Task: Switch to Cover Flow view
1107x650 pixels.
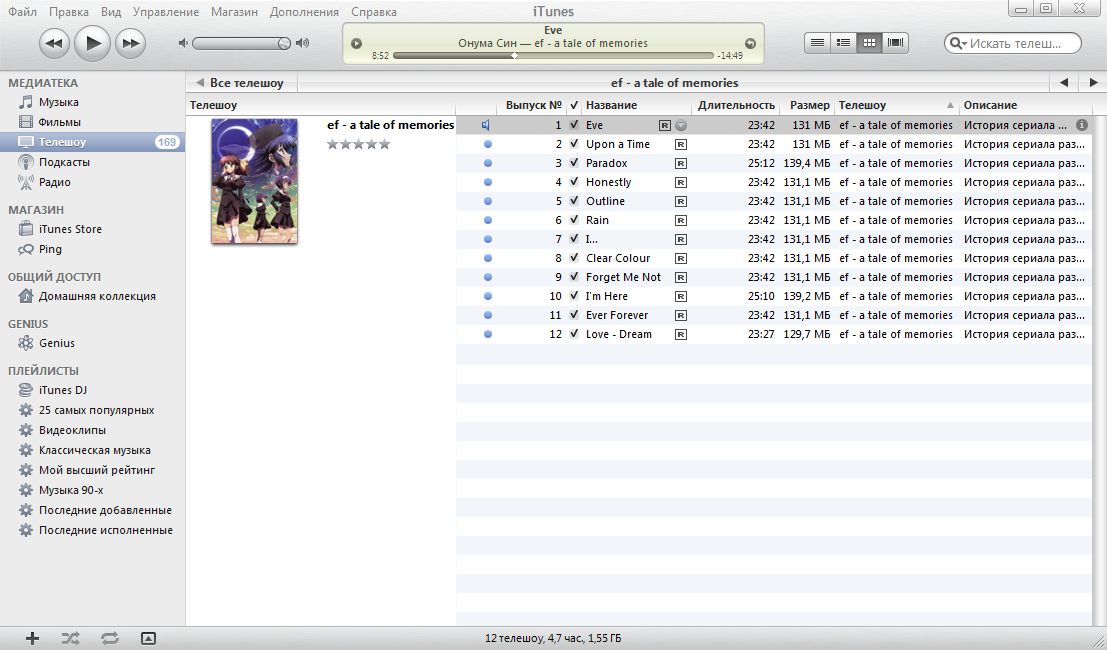Action: pyautogui.click(x=895, y=43)
